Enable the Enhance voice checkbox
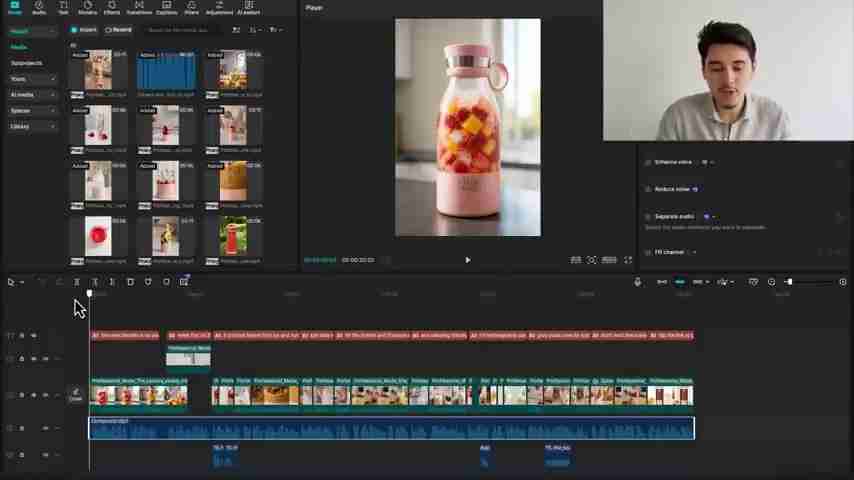The width and height of the screenshot is (854, 480). pos(647,162)
